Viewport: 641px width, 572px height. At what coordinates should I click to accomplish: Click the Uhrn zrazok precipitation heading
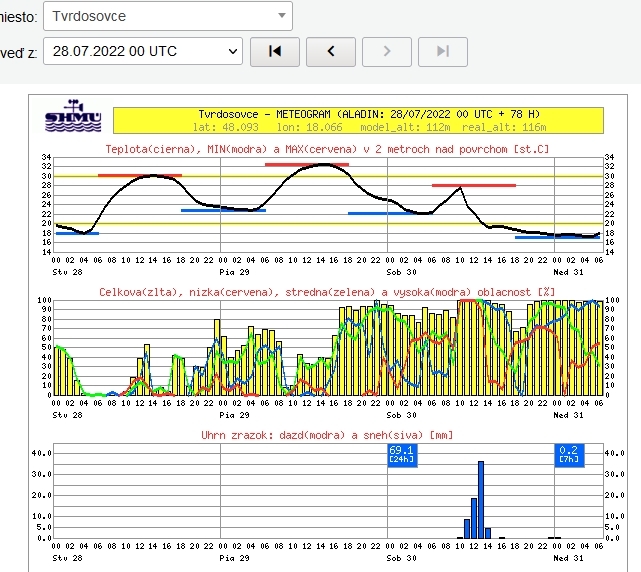coord(327,435)
